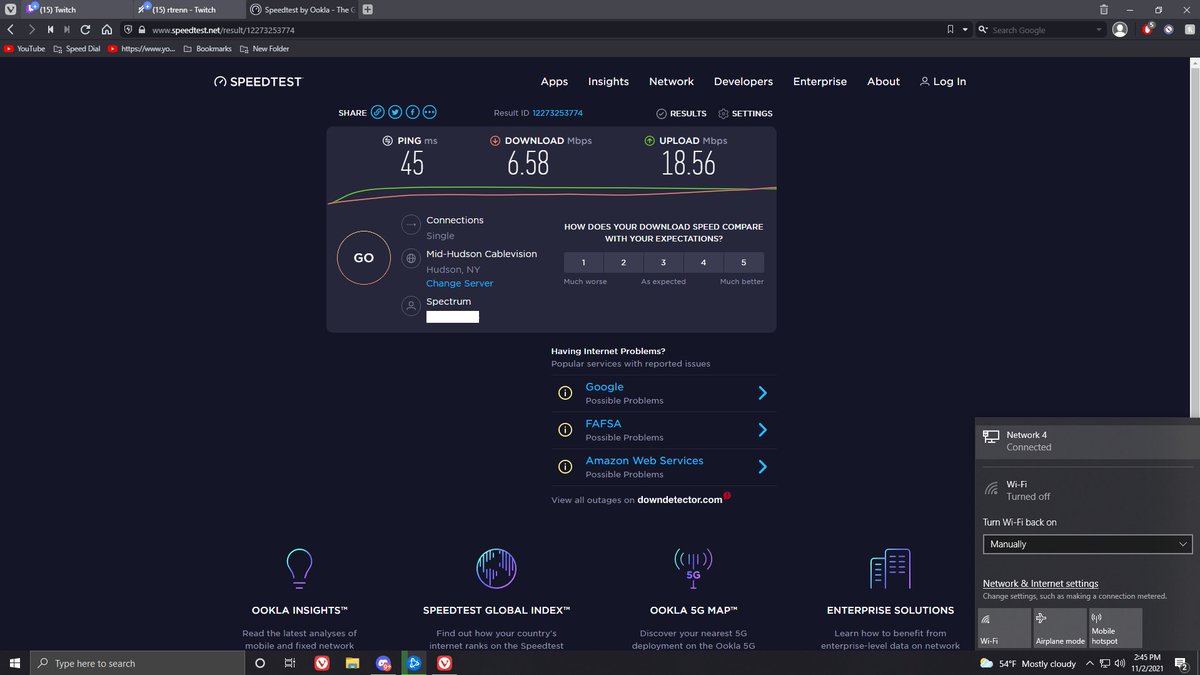Rate download speed as 2
1200x675 pixels.
tap(624, 262)
